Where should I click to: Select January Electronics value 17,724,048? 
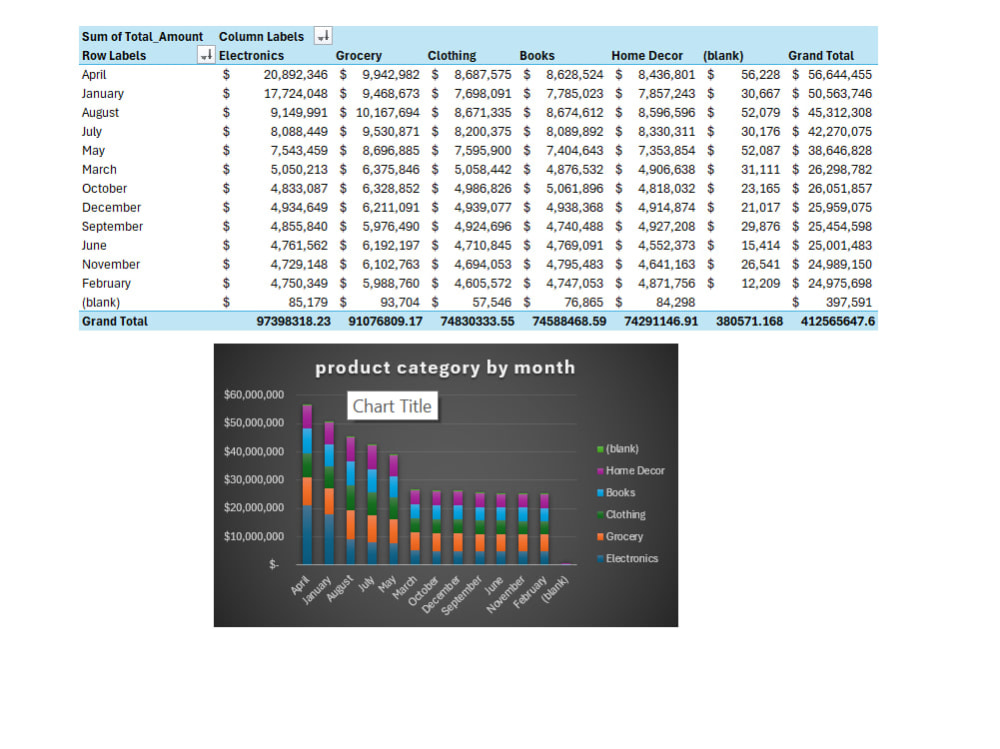[295, 94]
